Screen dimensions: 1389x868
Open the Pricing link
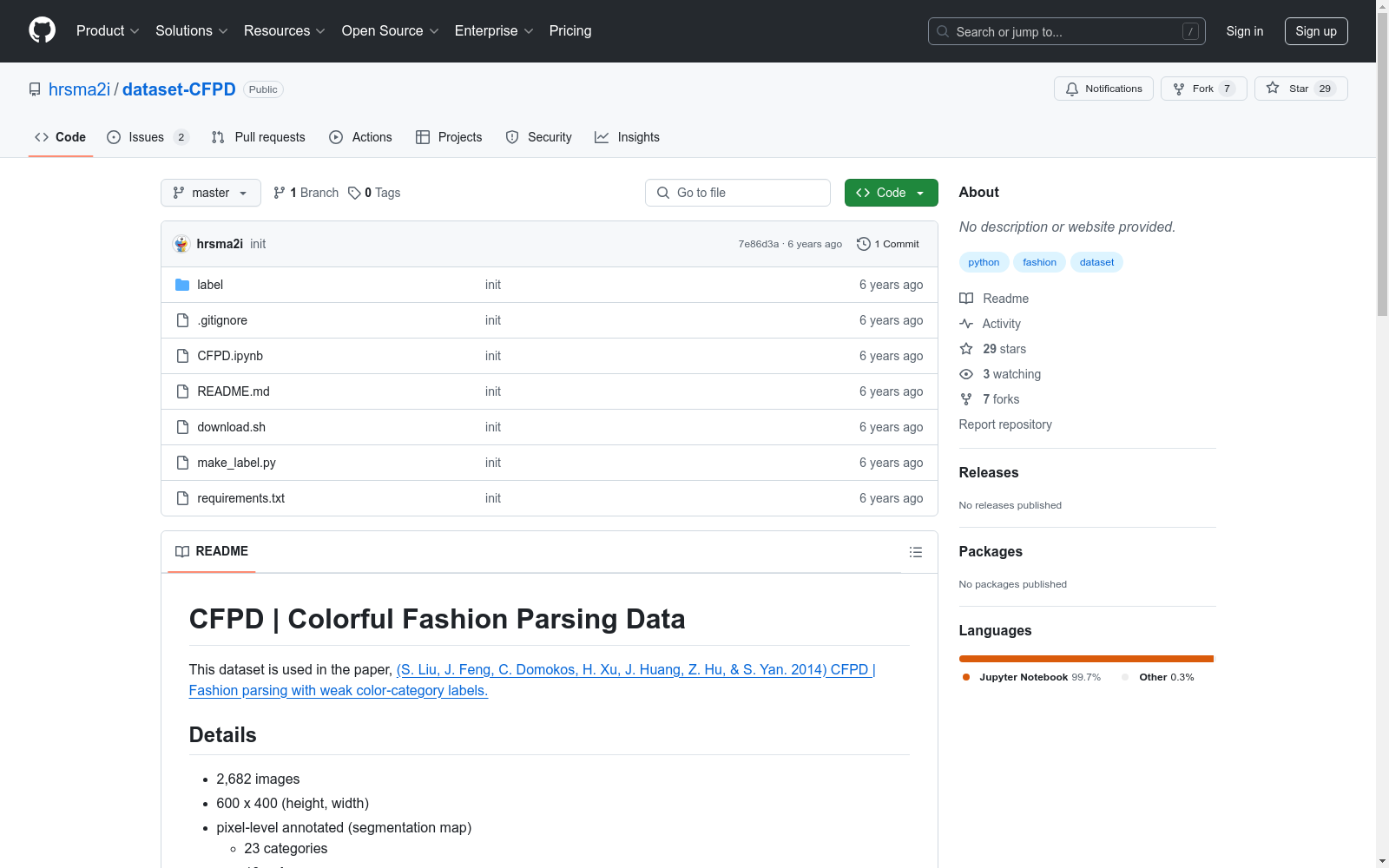(x=570, y=31)
